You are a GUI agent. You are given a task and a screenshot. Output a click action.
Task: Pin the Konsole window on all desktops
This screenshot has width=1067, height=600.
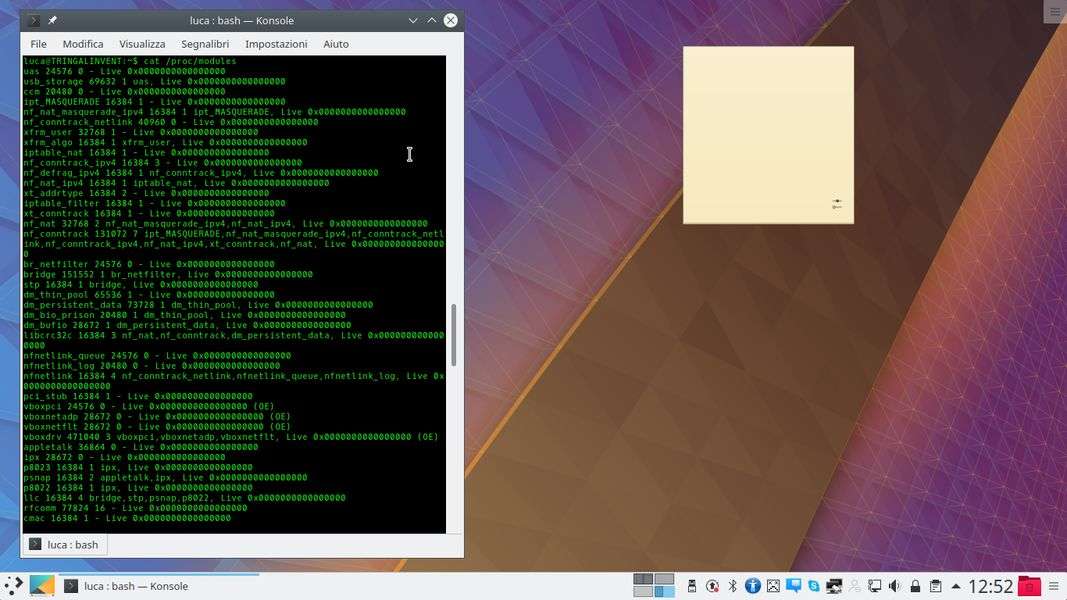coord(52,20)
